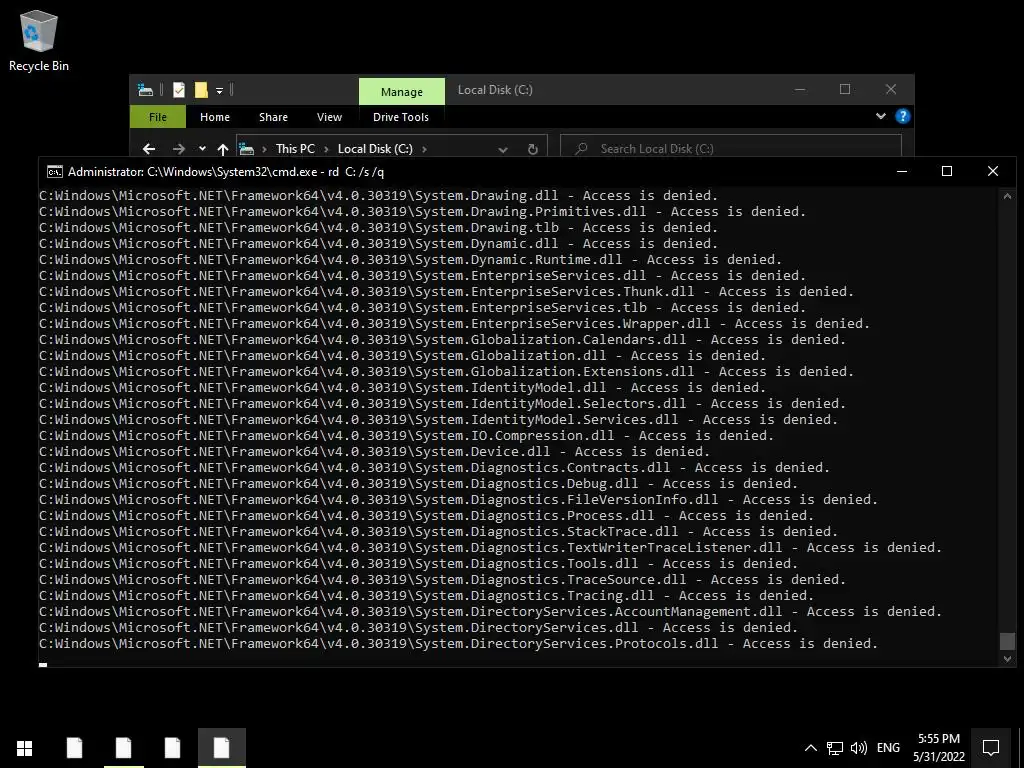Viewport: 1024px width, 768px height.
Task: Expand chevron before This PC breadcrumb
Action: 264,149
